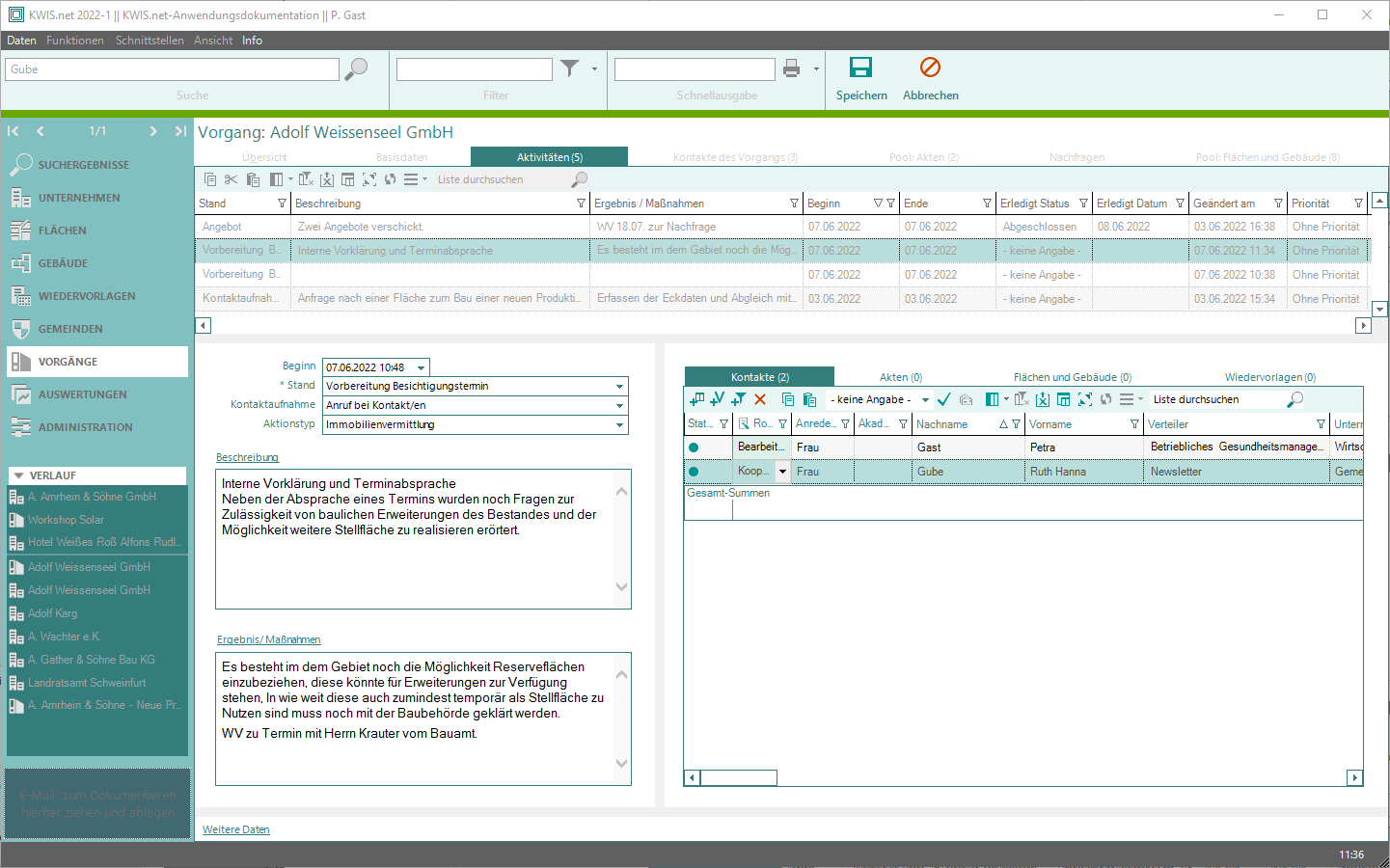Click the copy icon in the activities toolbar
Screen dimensions: 1390x868
pos(210,179)
